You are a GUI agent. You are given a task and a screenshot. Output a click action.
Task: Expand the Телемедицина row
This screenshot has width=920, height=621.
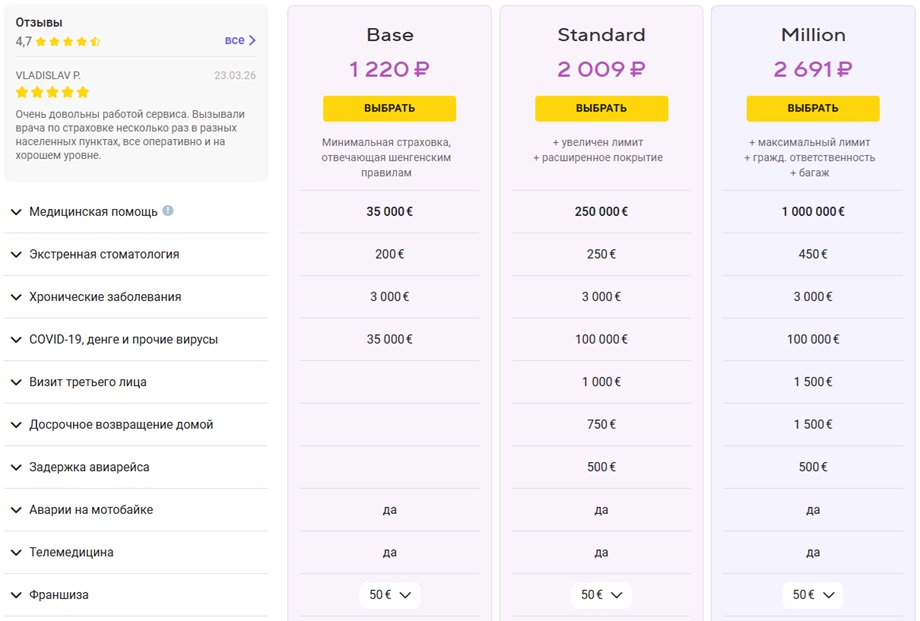coord(136,552)
